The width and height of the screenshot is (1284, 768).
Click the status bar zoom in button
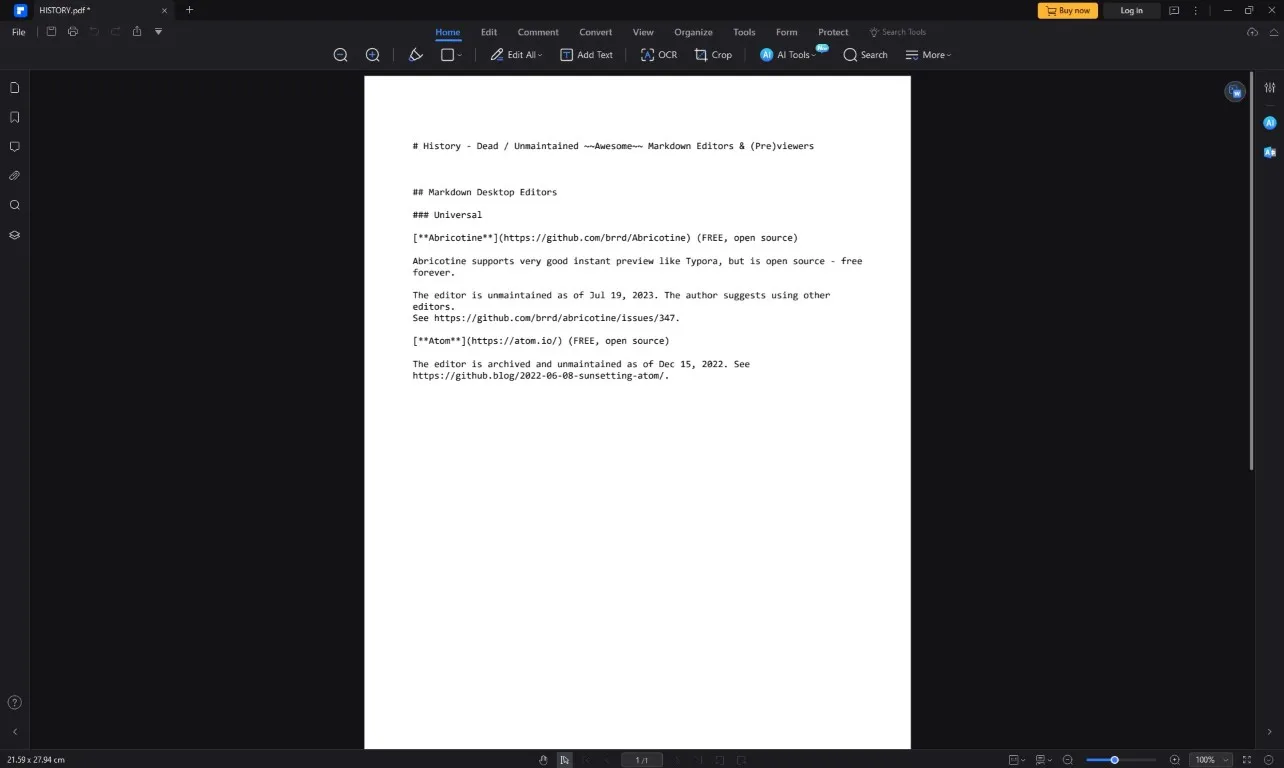point(1175,760)
